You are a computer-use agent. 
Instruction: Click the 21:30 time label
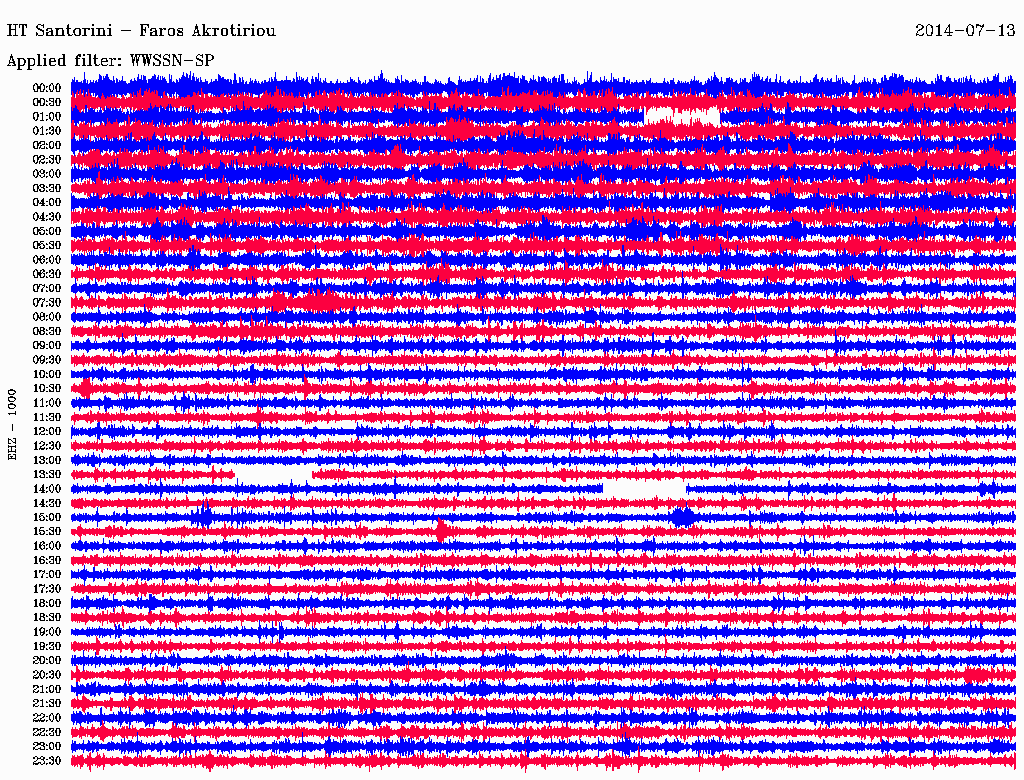coord(46,704)
